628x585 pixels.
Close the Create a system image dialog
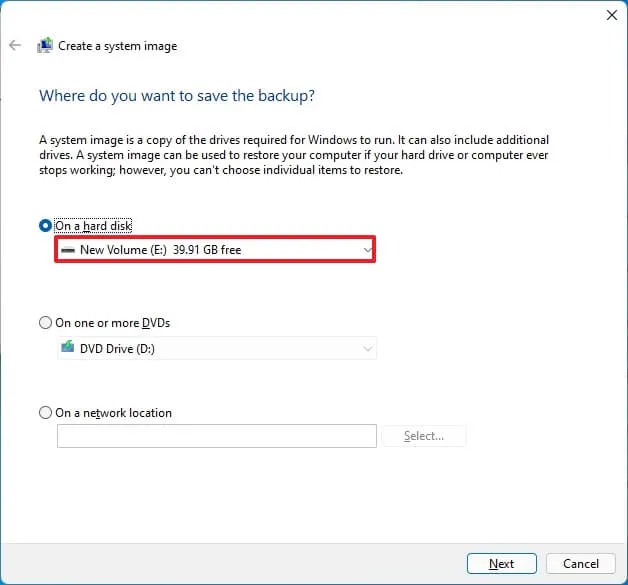click(x=611, y=15)
